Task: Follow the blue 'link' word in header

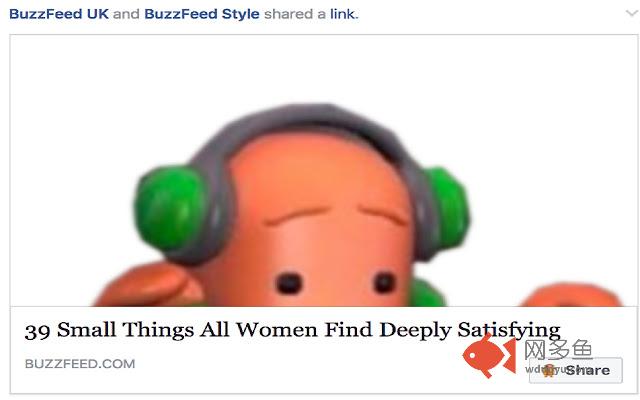Action: coord(343,14)
